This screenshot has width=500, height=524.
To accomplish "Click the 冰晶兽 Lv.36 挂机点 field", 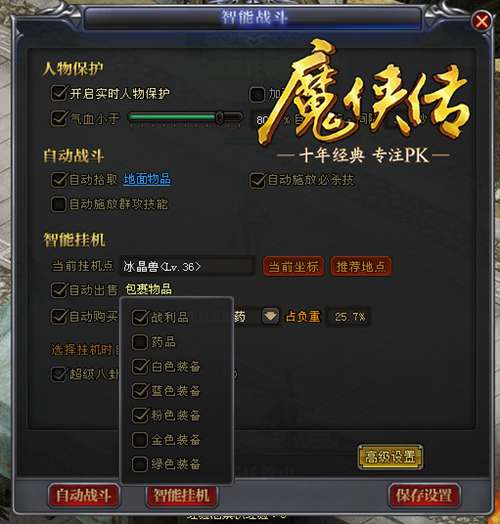I will 187,267.
